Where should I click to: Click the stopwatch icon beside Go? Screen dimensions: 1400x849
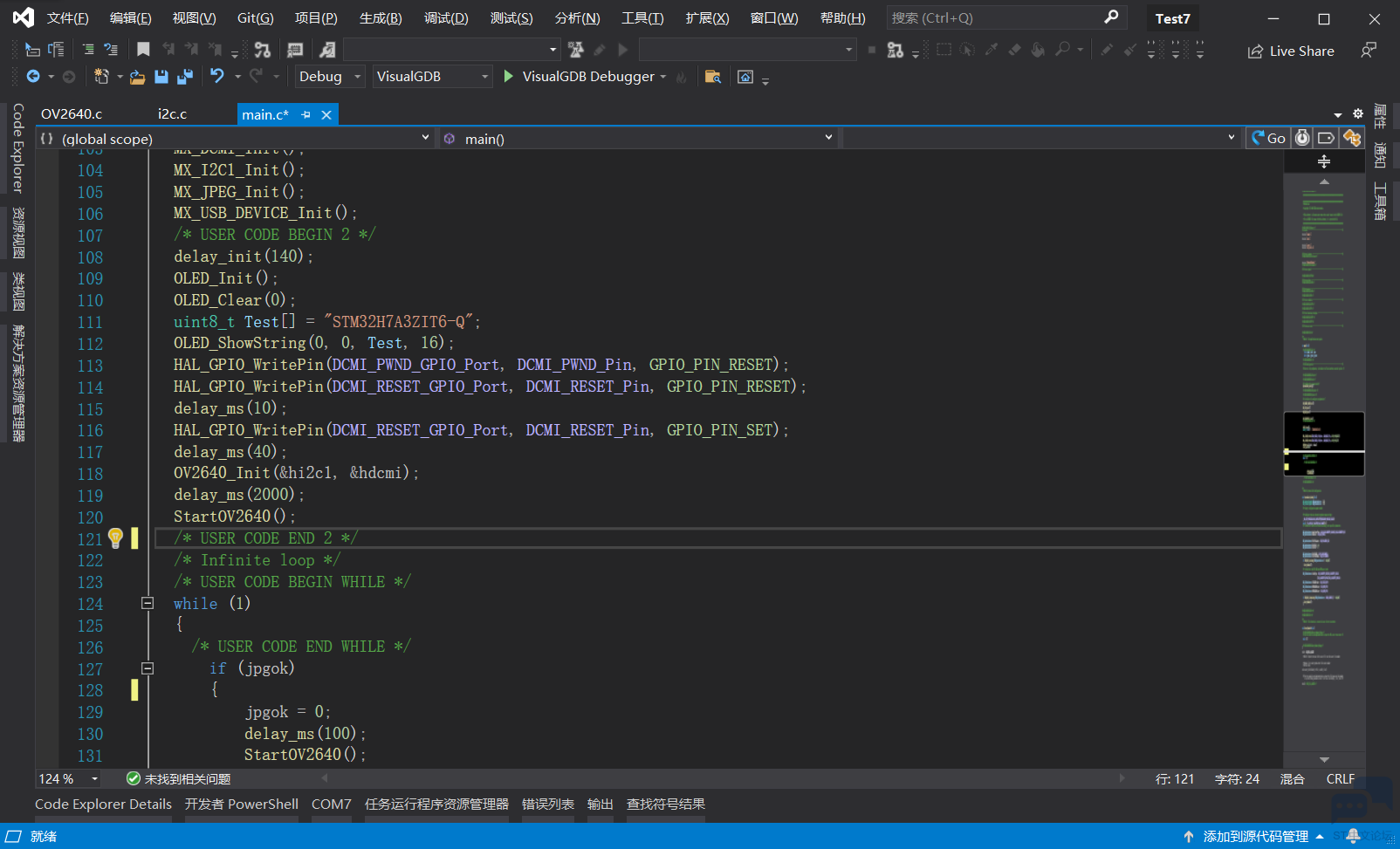[x=1302, y=138]
